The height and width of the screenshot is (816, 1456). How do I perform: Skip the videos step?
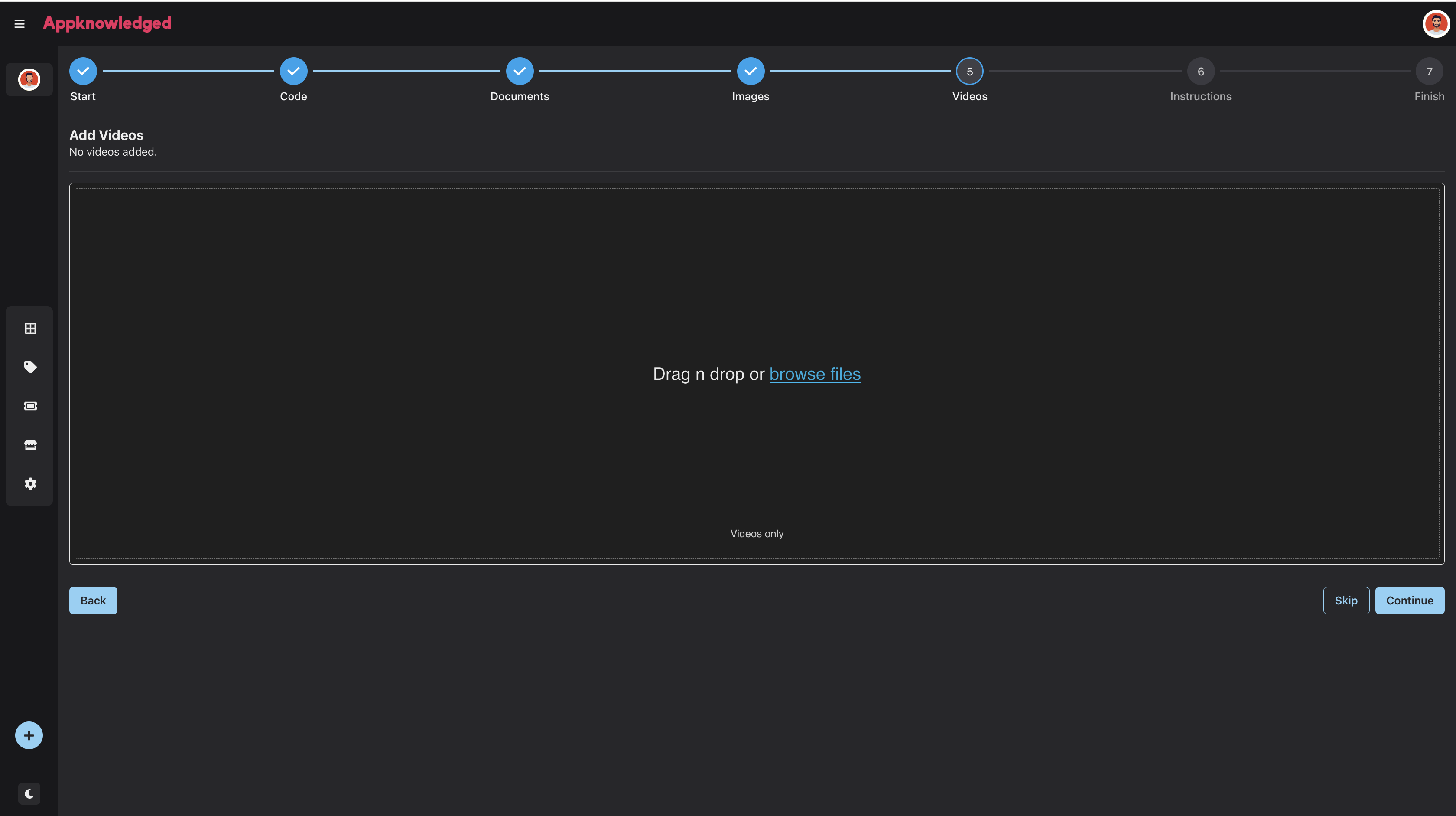coord(1346,601)
